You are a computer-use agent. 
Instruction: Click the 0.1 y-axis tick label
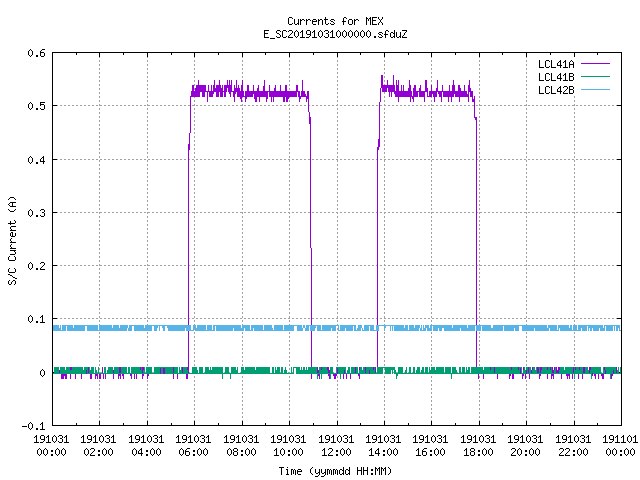click(x=36, y=319)
